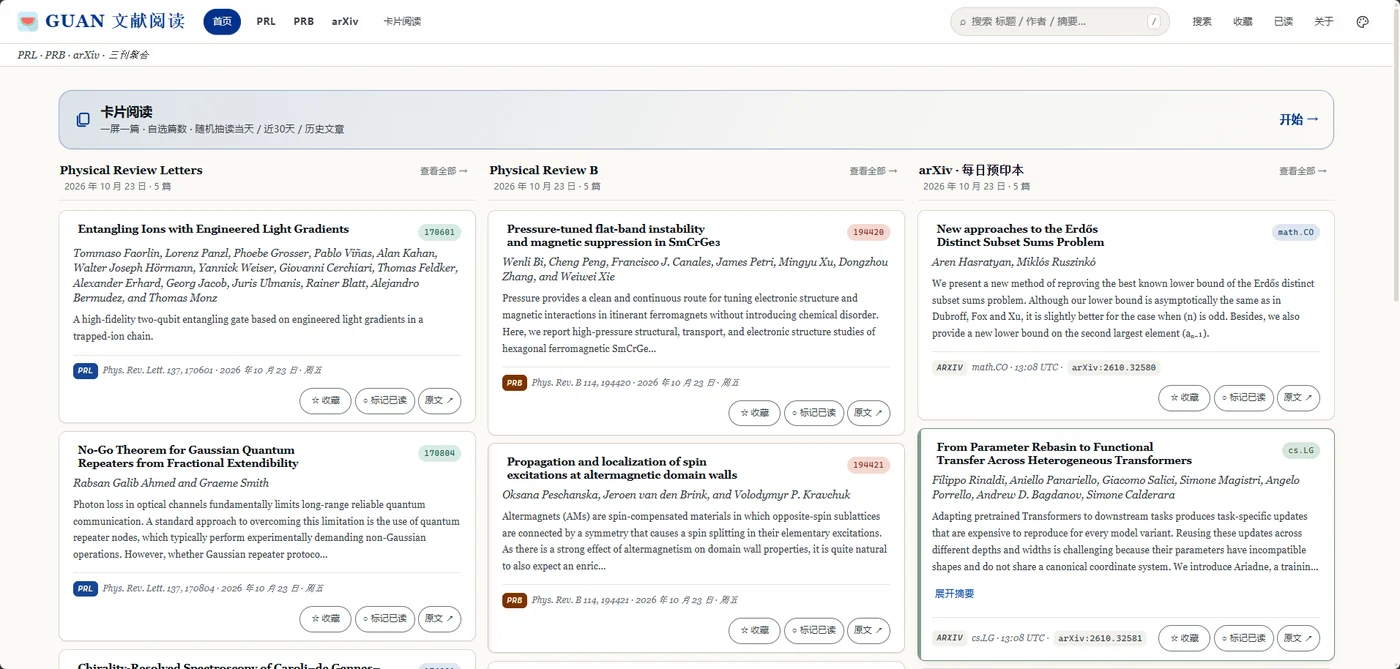Click the PRL badge on the Entangling Ions card
The width and height of the screenshot is (1400, 669).
click(85, 371)
